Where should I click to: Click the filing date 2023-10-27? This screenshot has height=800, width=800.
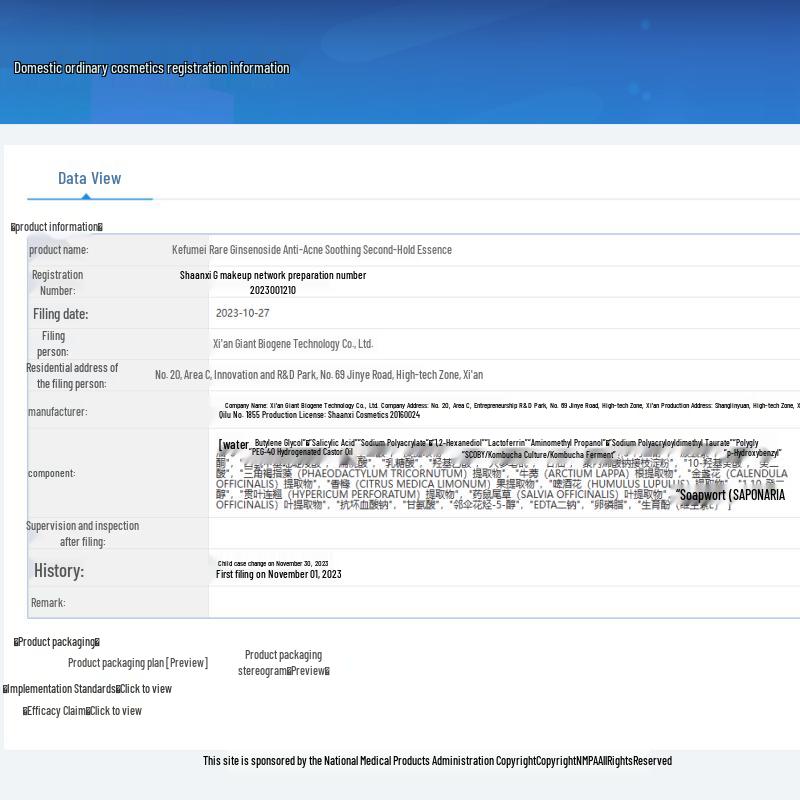click(x=243, y=313)
